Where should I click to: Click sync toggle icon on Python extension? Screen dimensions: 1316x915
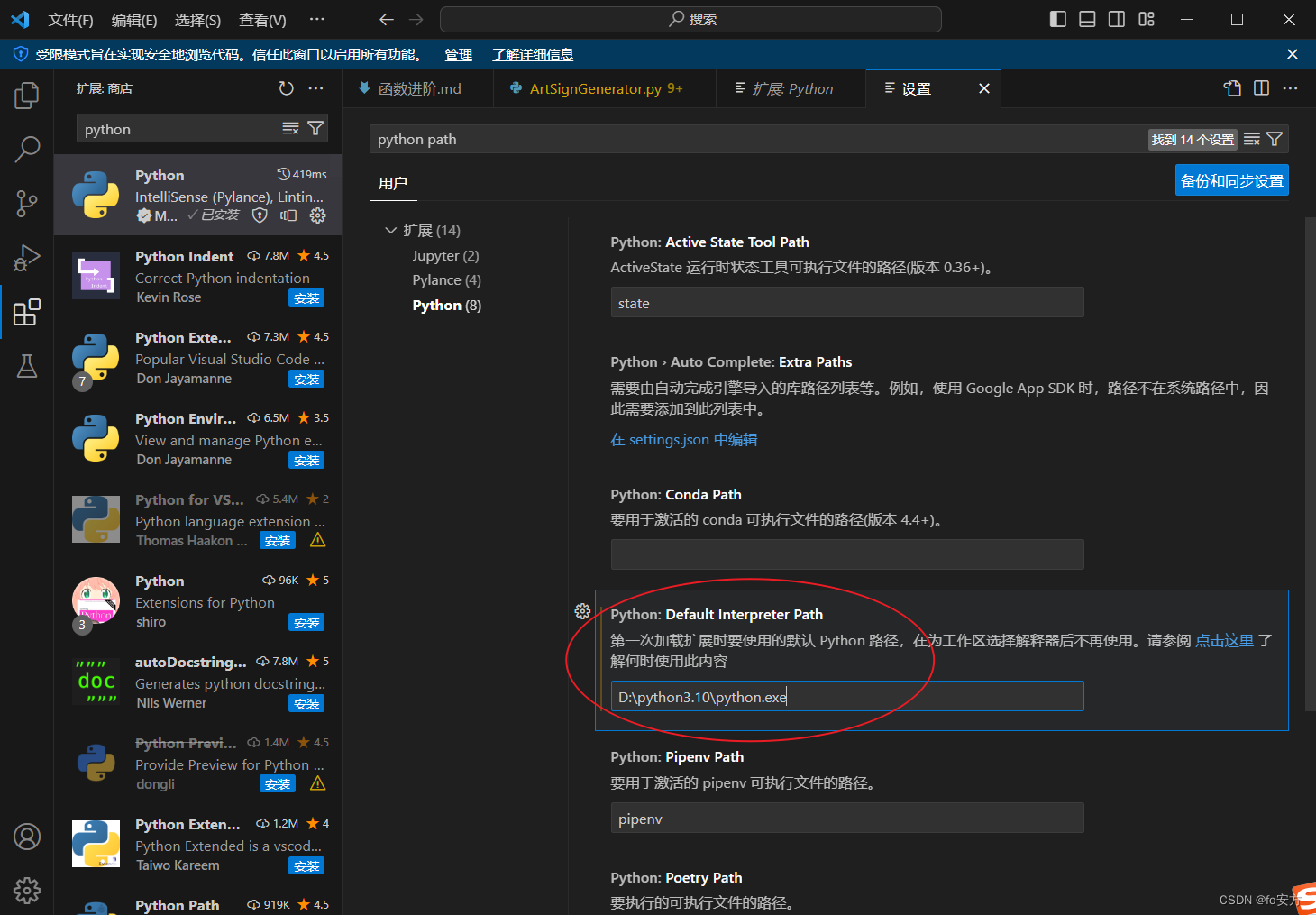point(288,215)
